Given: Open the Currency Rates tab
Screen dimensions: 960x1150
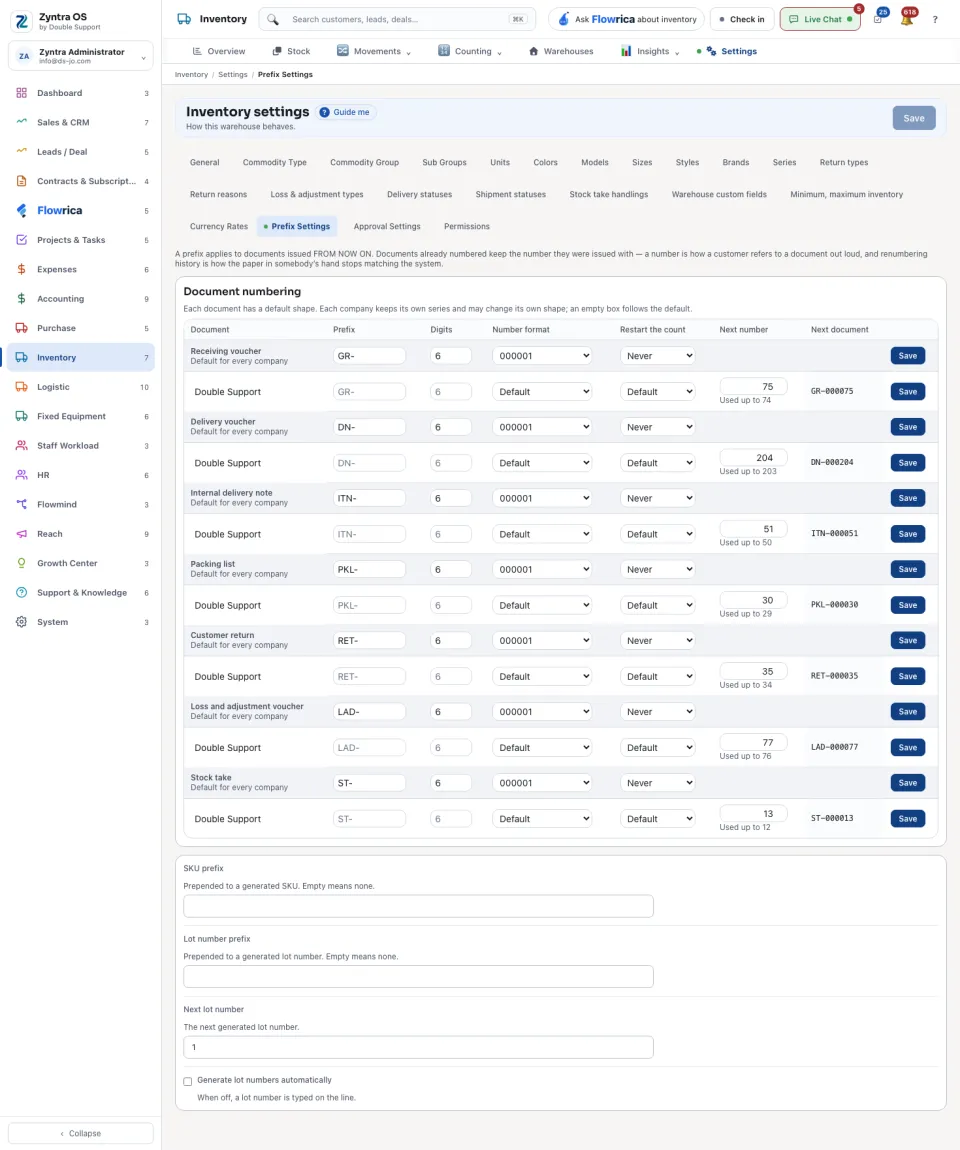Looking at the screenshot, I should [x=219, y=227].
